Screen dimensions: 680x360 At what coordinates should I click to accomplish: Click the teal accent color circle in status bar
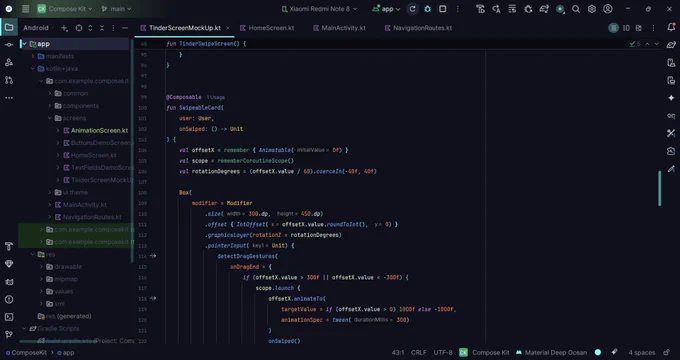tap(598, 353)
